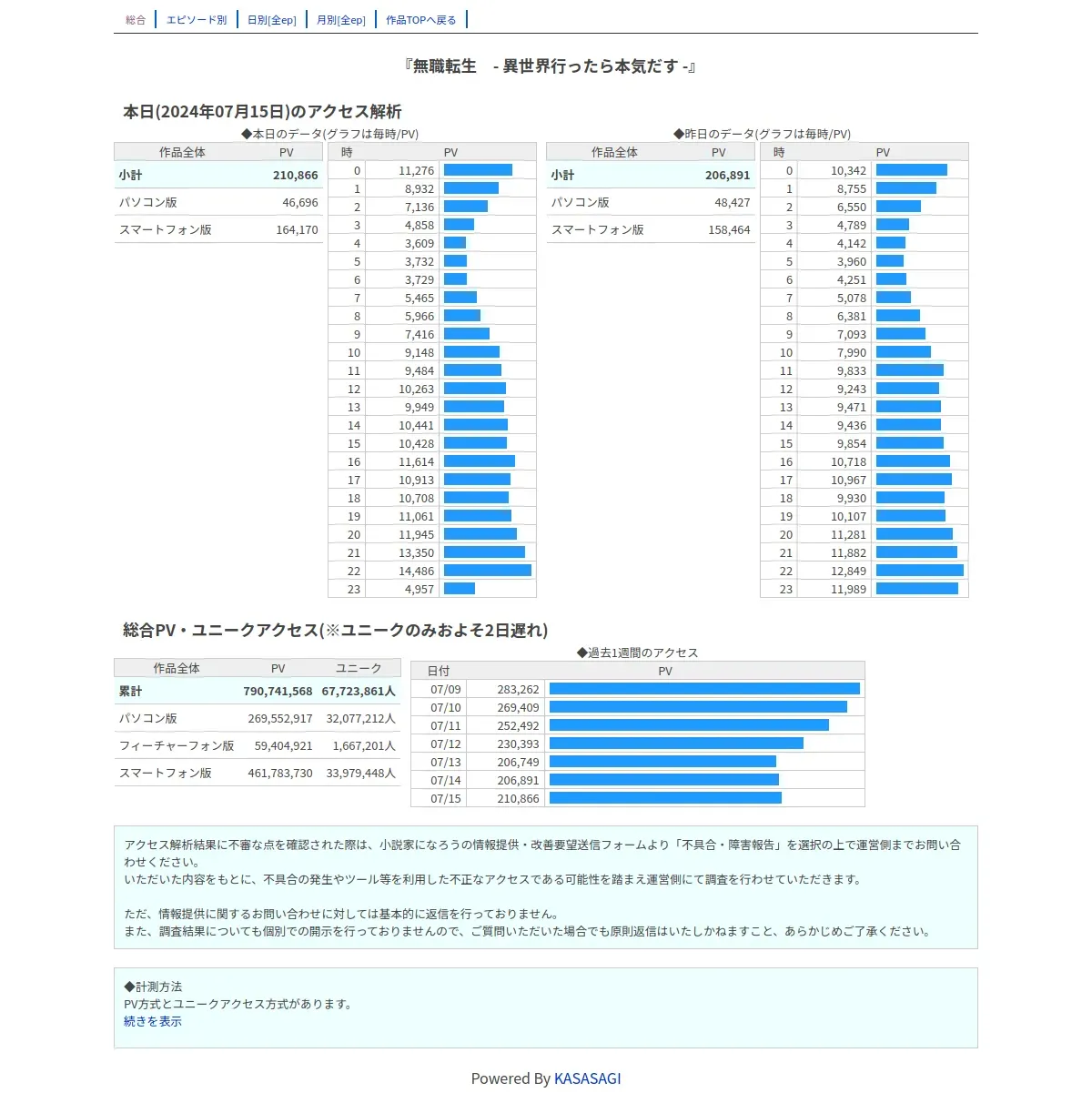The height and width of the screenshot is (1093, 1092).
Task: Select フィーチャーフォン版 PV 59,404,921
Action: pyautogui.click(x=284, y=746)
